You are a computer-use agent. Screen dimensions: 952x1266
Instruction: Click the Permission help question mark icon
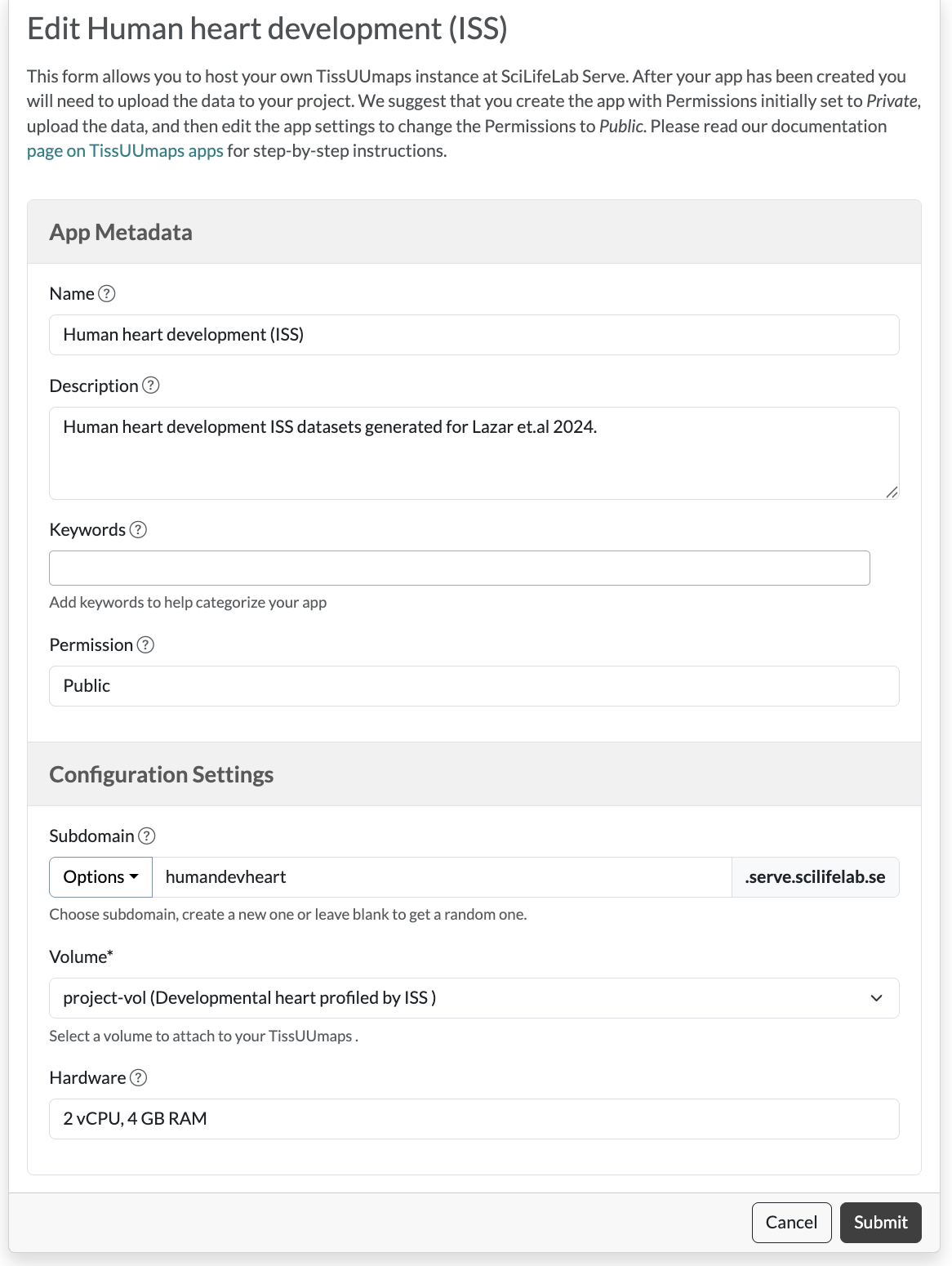145,645
